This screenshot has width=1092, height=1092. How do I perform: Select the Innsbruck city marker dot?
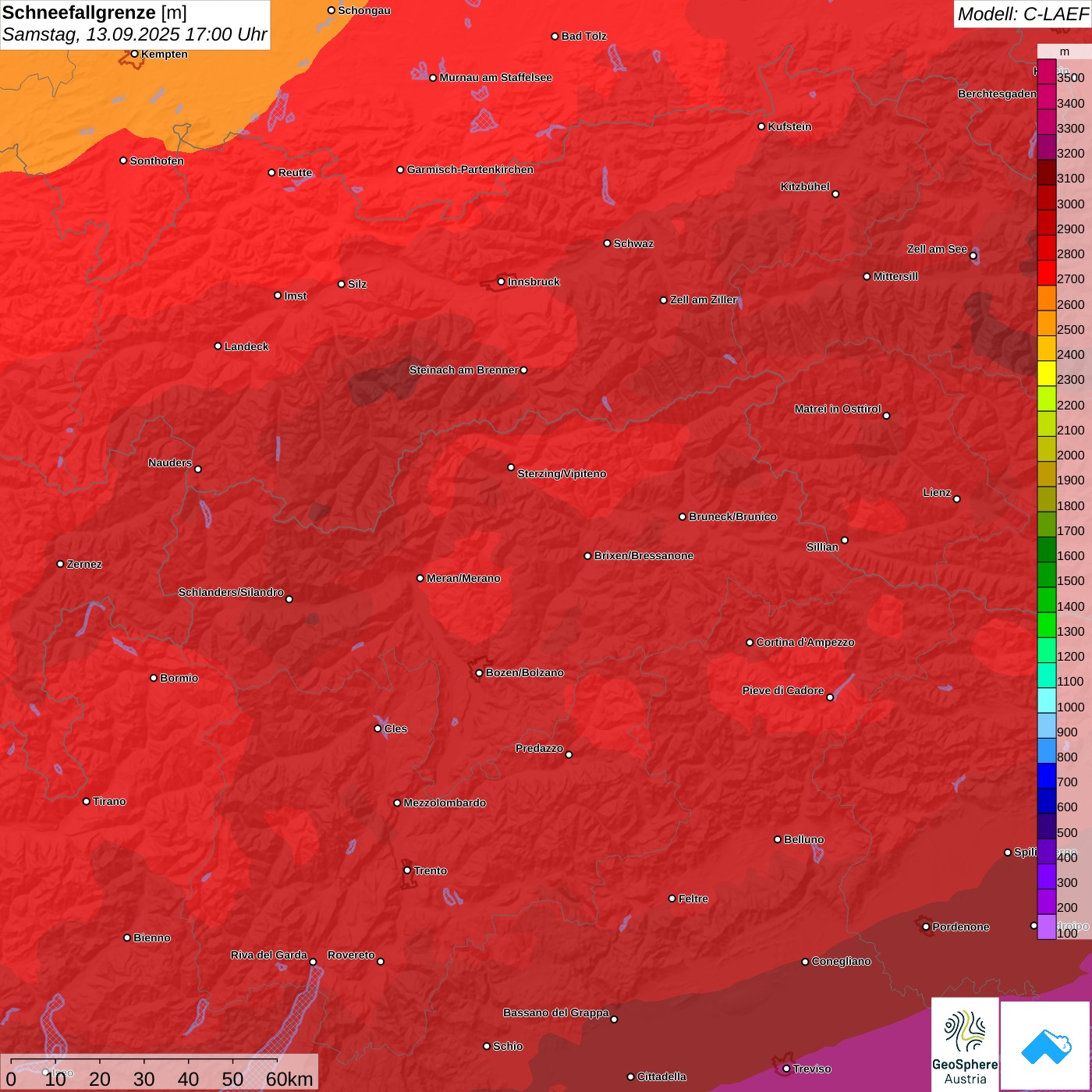tap(502, 282)
